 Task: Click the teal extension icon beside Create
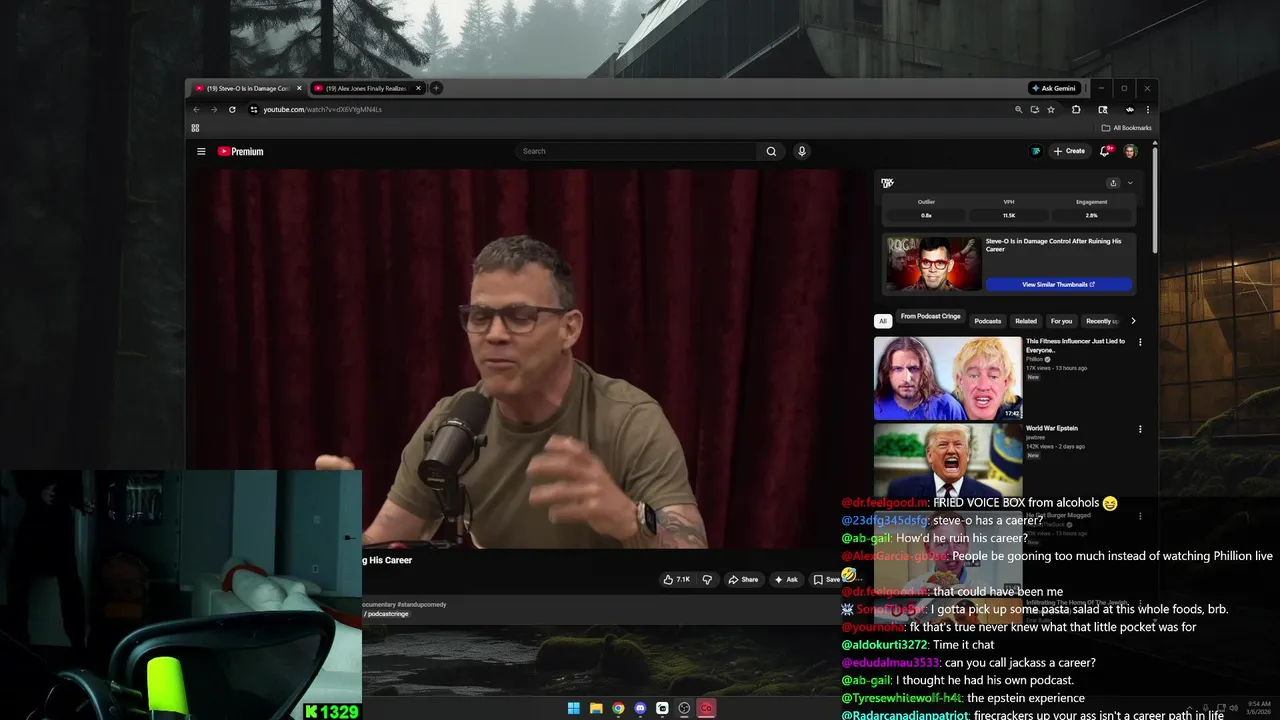click(1036, 151)
